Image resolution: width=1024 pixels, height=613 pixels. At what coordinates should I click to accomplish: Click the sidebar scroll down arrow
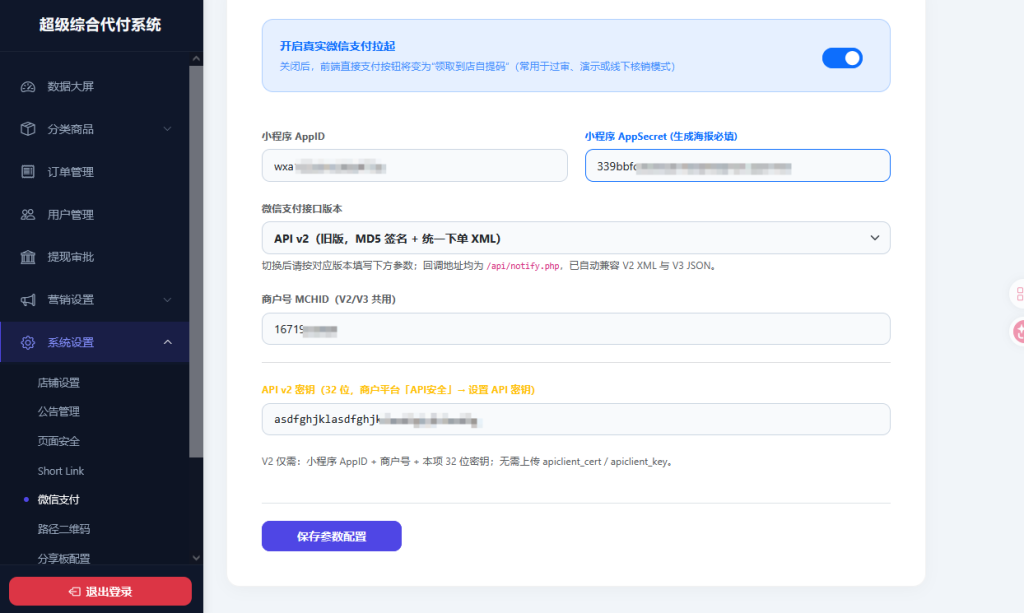196,558
